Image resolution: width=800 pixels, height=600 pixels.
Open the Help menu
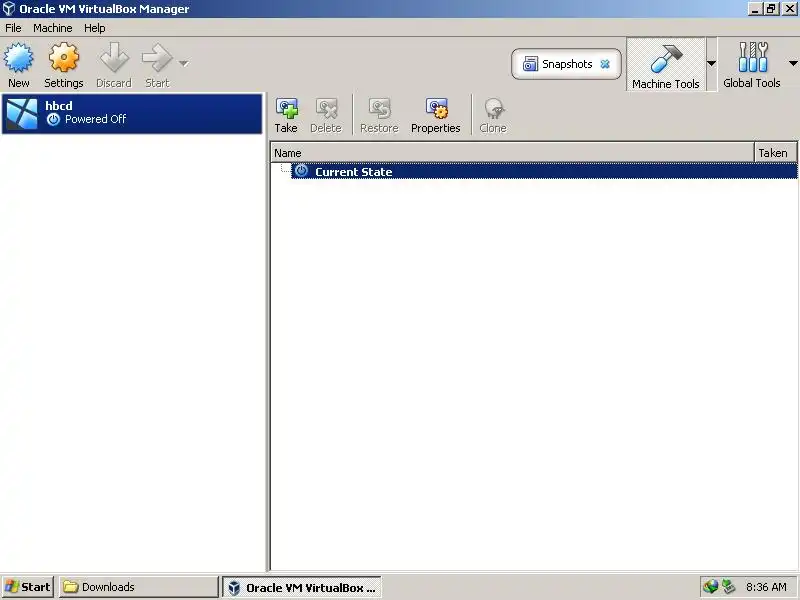pos(95,28)
